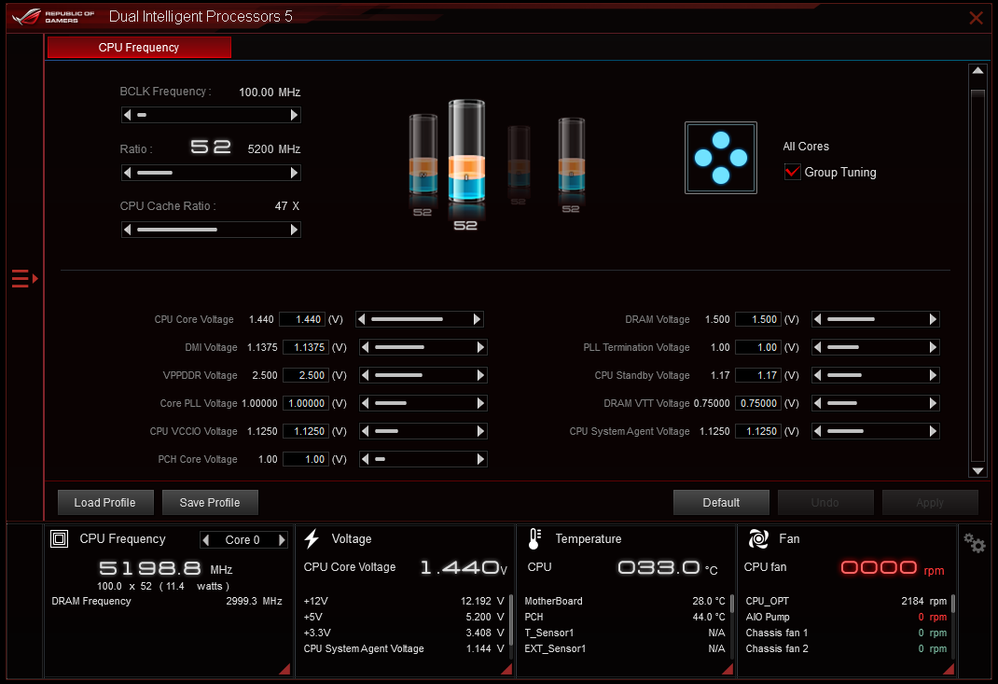The height and width of the screenshot is (684, 998).
Task: Click the greyed Undo button
Action: [x=825, y=502]
